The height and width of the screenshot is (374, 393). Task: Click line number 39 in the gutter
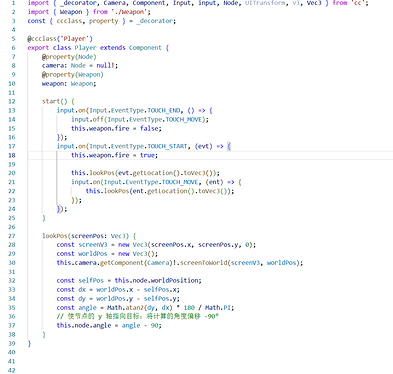click(12, 343)
